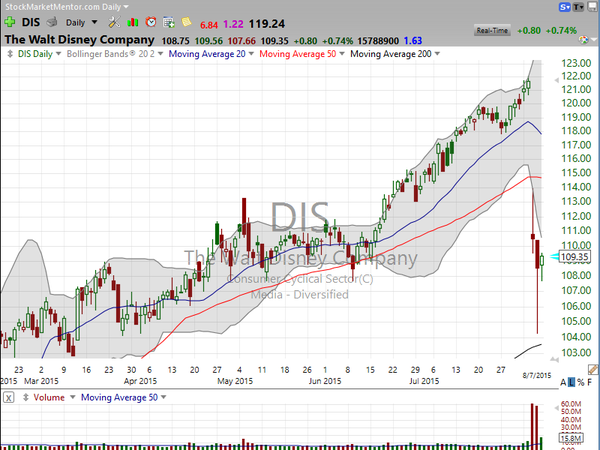The image size is (600, 450).
Task: Click the Apr 2015 time axis label
Action: pos(140,382)
